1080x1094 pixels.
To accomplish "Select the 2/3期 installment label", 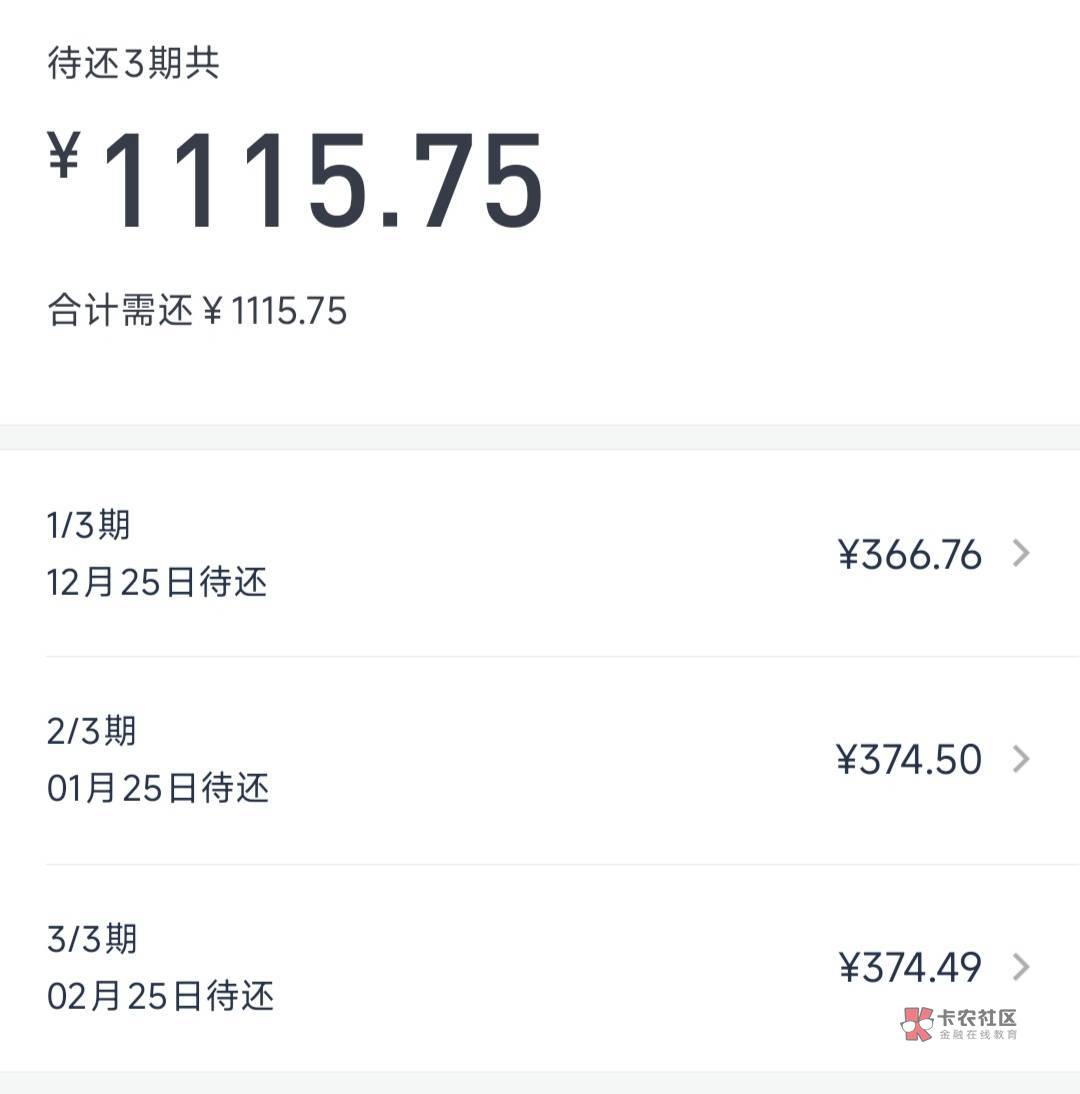I will tap(91, 731).
